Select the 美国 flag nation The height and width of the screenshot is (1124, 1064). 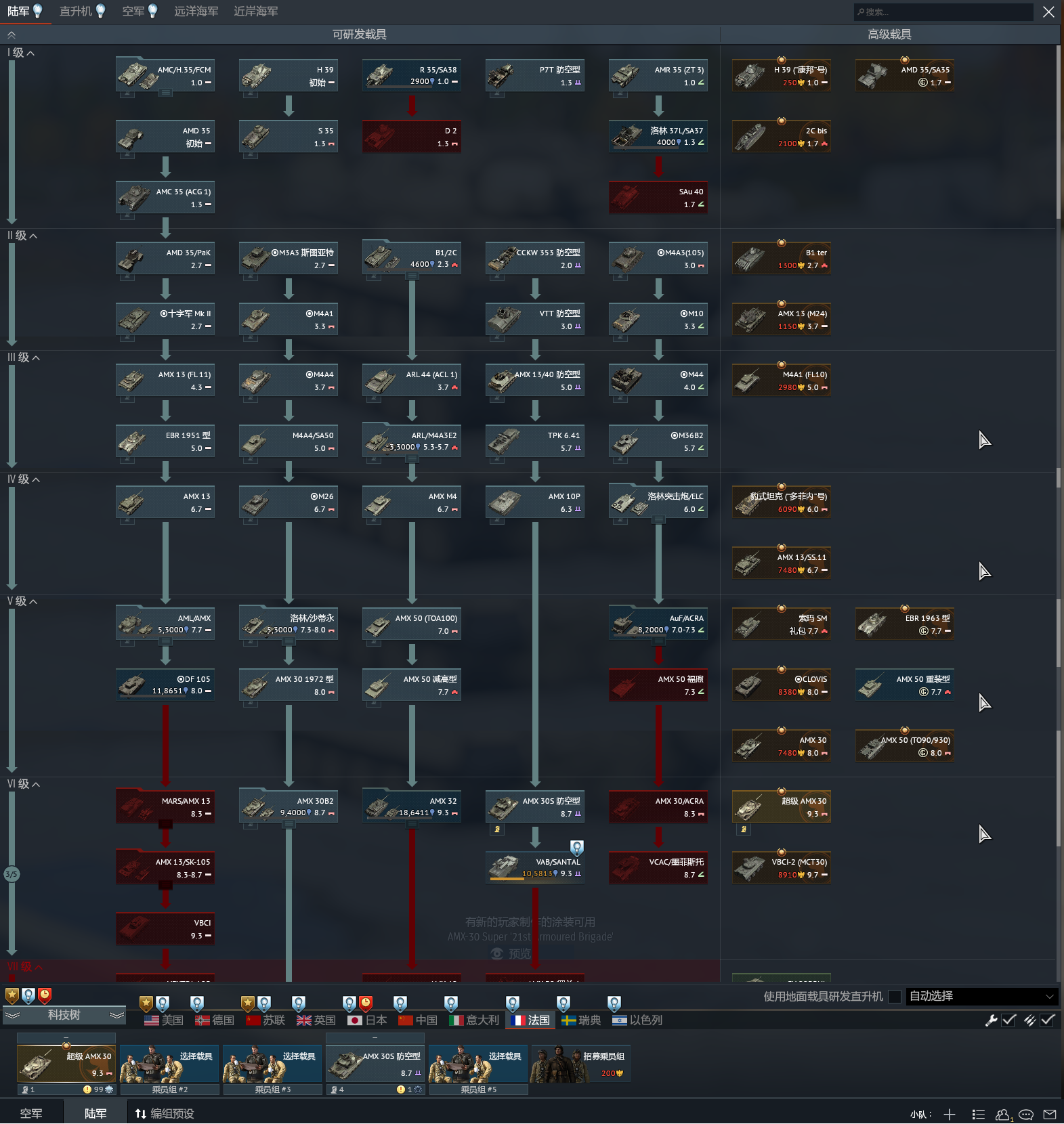coord(163,1020)
